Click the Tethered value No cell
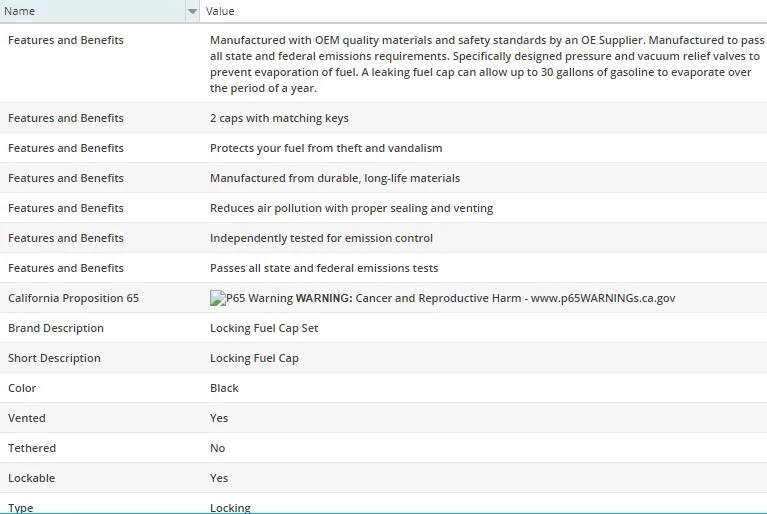Viewport: 767px width, 514px height. pyautogui.click(x=218, y=448)
